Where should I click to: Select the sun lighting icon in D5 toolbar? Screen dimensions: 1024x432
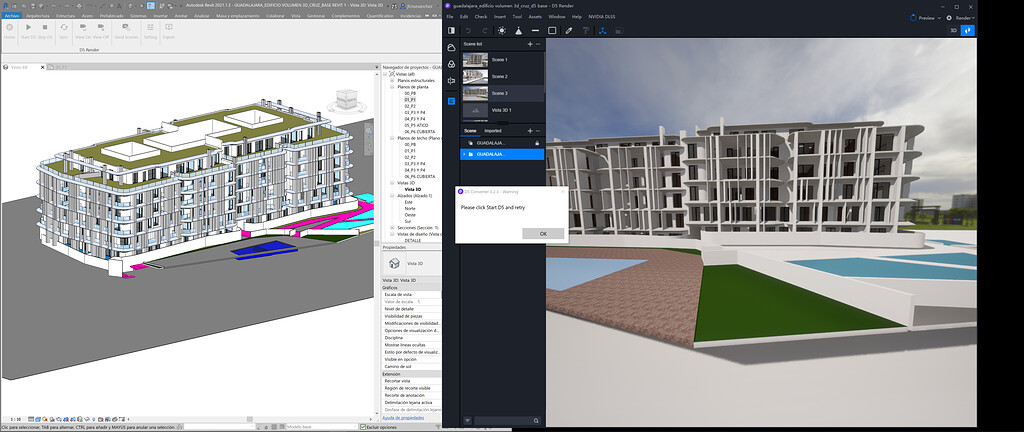(501, 31)
